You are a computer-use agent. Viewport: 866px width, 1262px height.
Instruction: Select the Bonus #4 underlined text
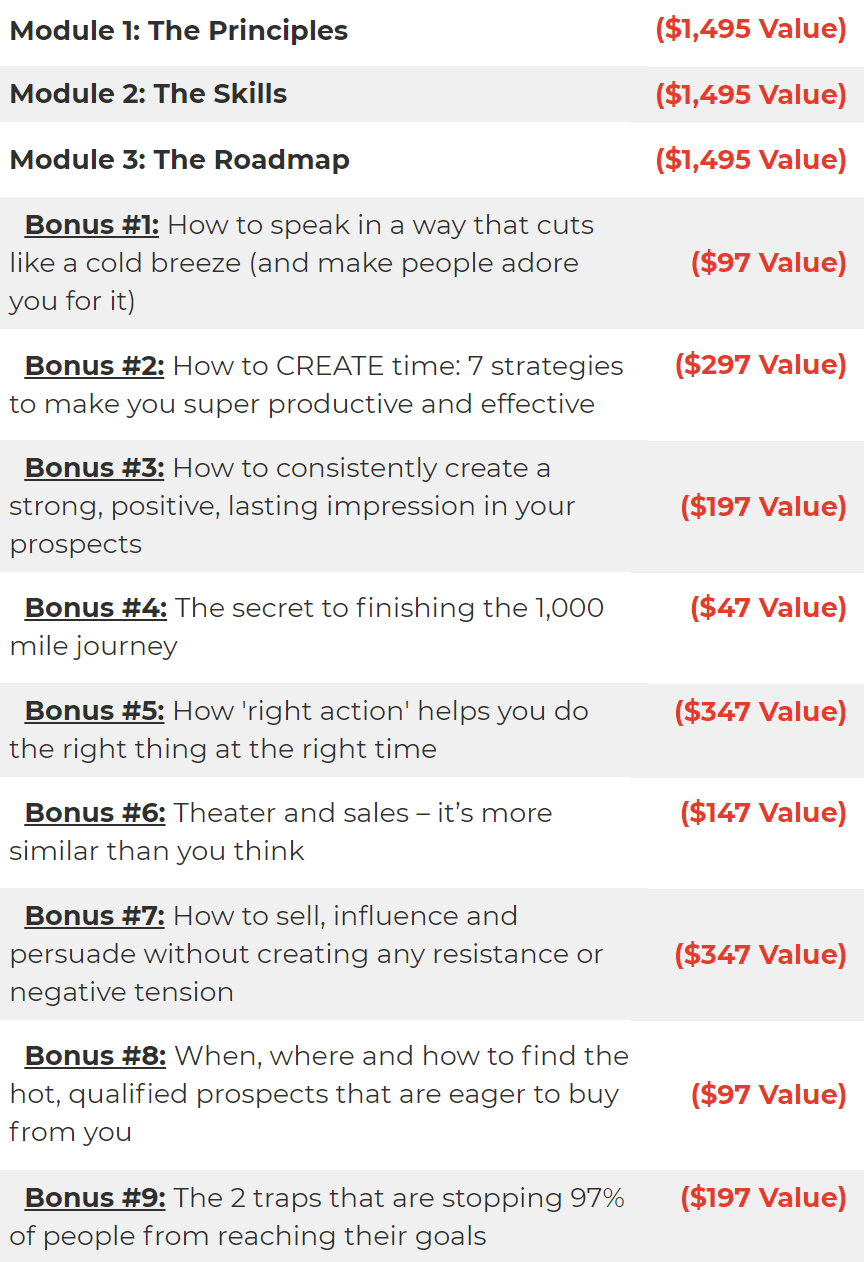[x=95, y=608]
